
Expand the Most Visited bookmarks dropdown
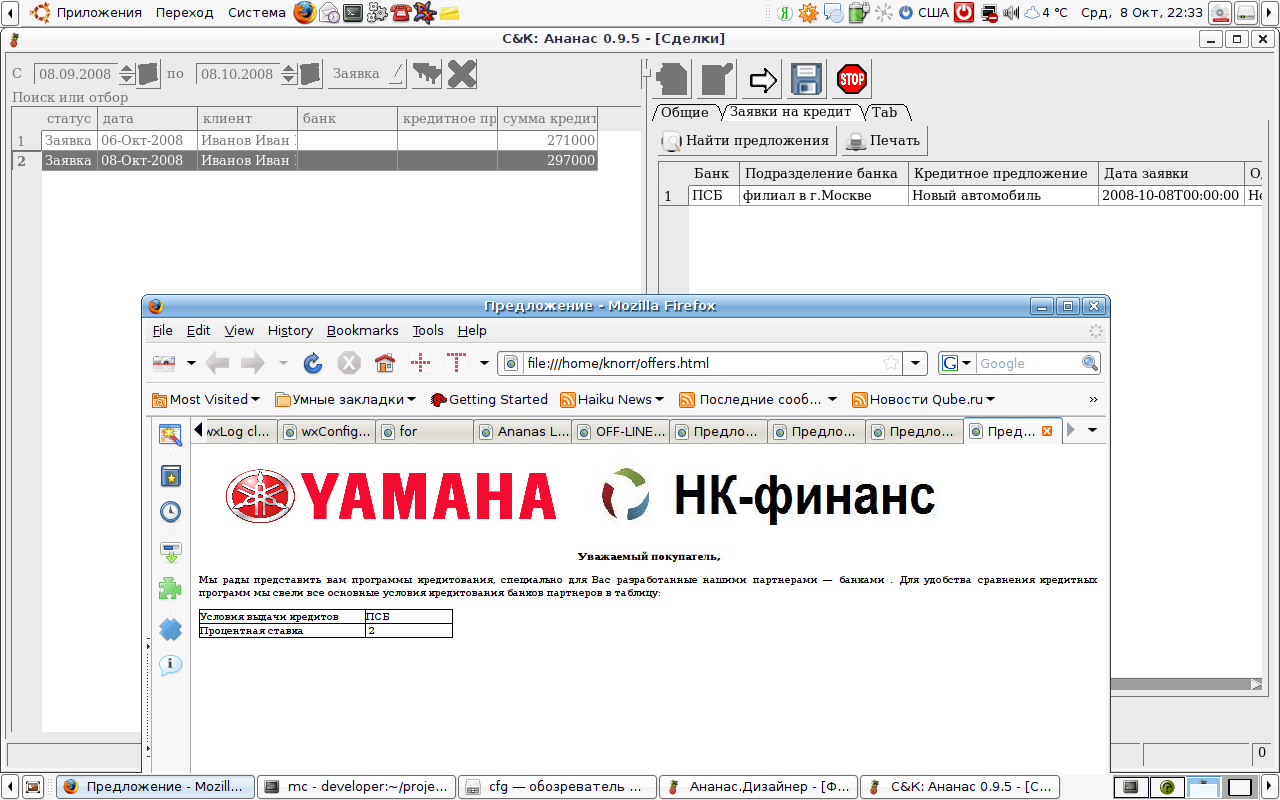coord(206,399)
